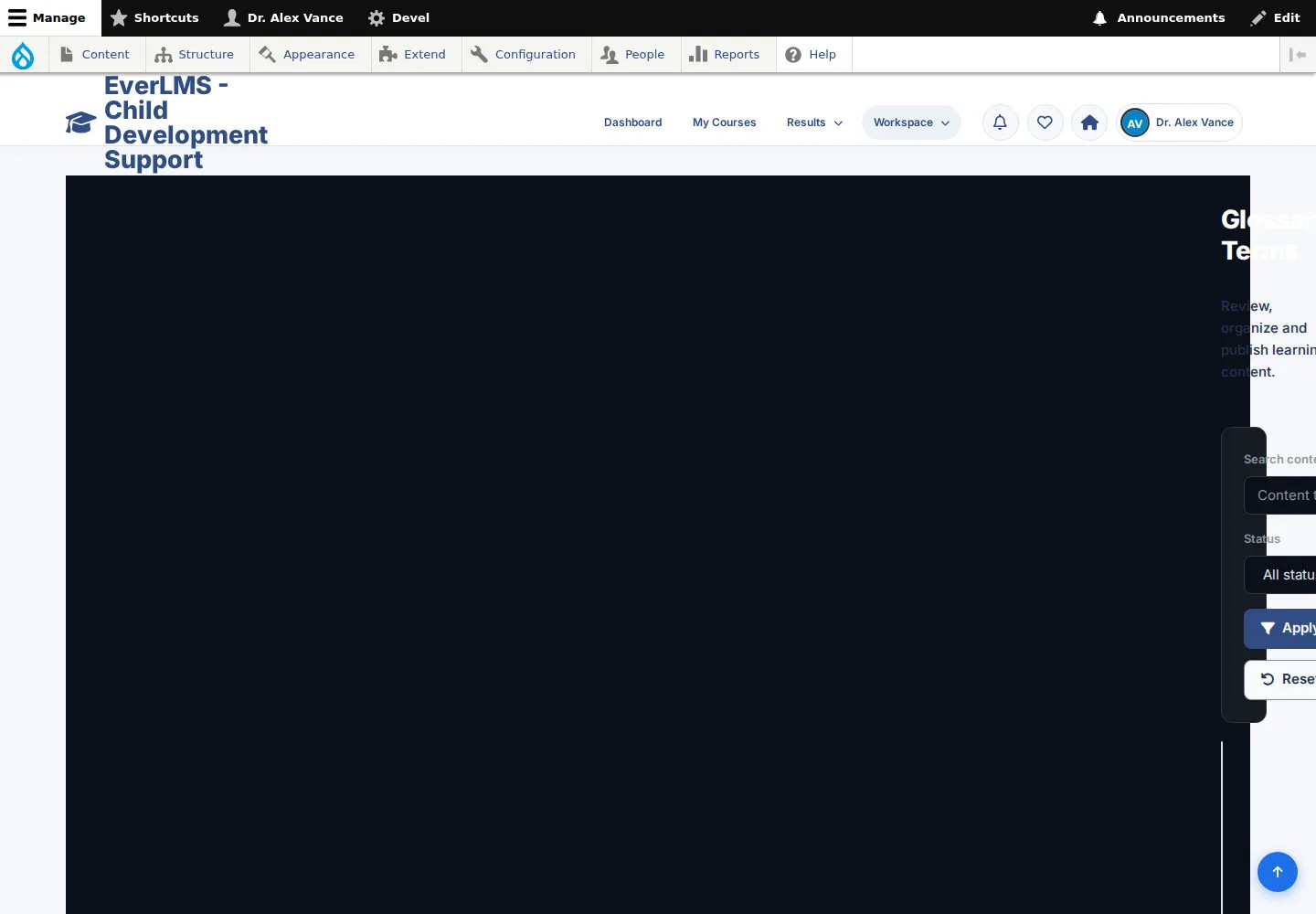Expand the Workspace dropdown
The width and height of the screenshot is (1316, 914).
click(911, 122)
